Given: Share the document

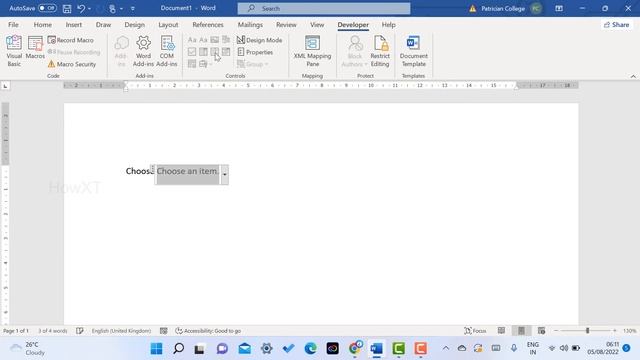Looking at the screenshot, I should (616, 24).
